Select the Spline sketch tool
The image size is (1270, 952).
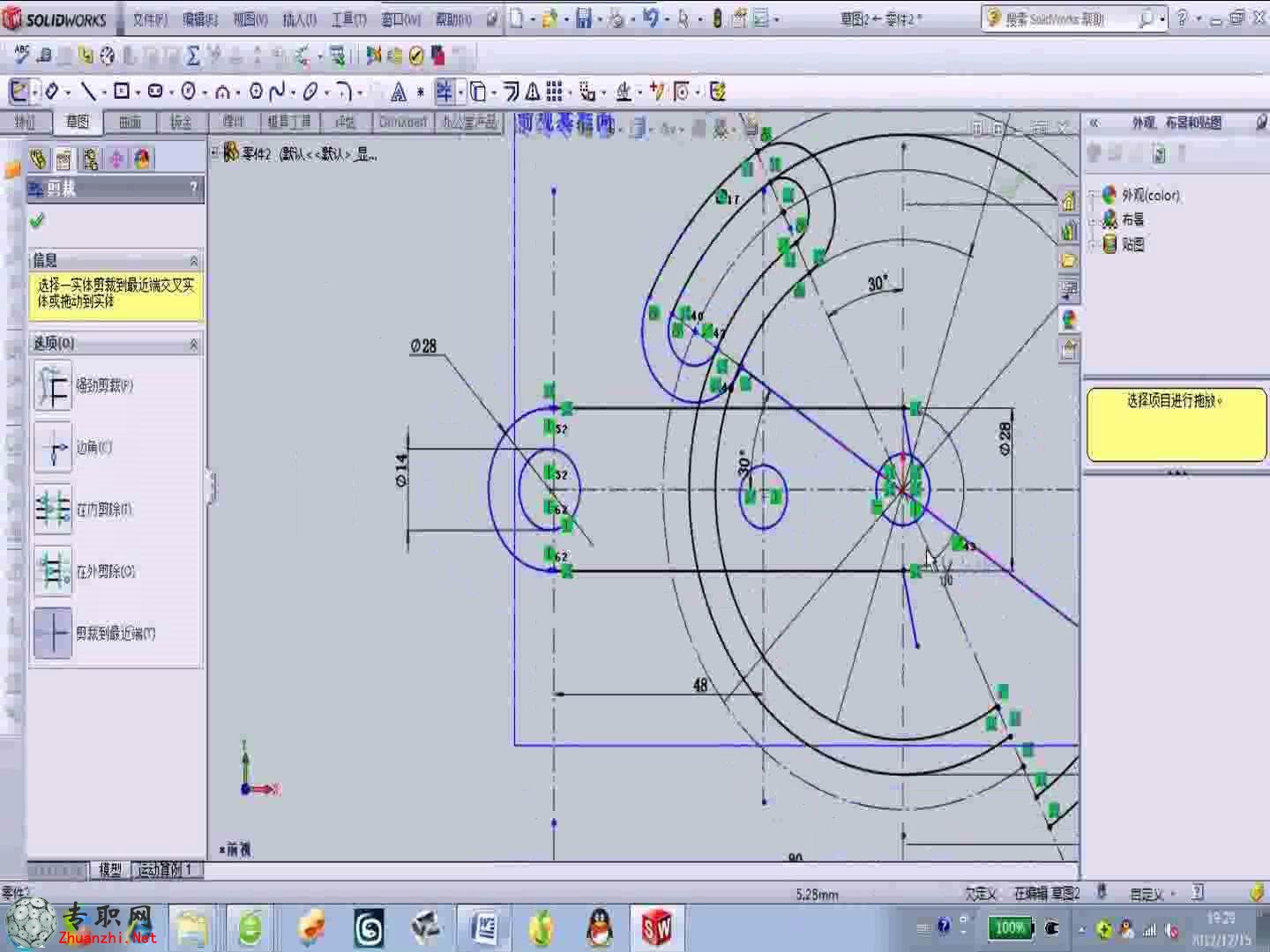click(x=277, y=91)
